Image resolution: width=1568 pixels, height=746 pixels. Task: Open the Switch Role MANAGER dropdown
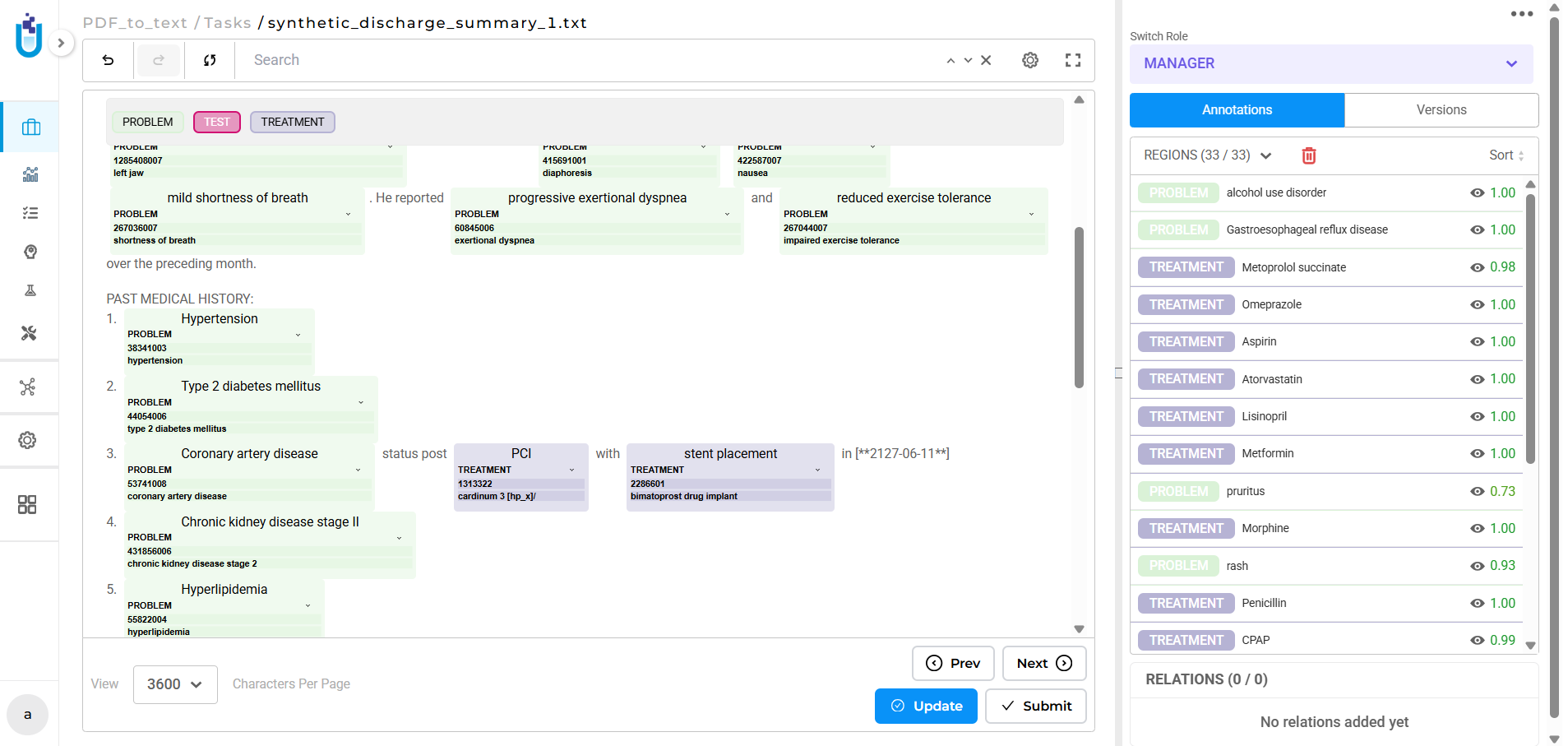tap(1330, 63)
